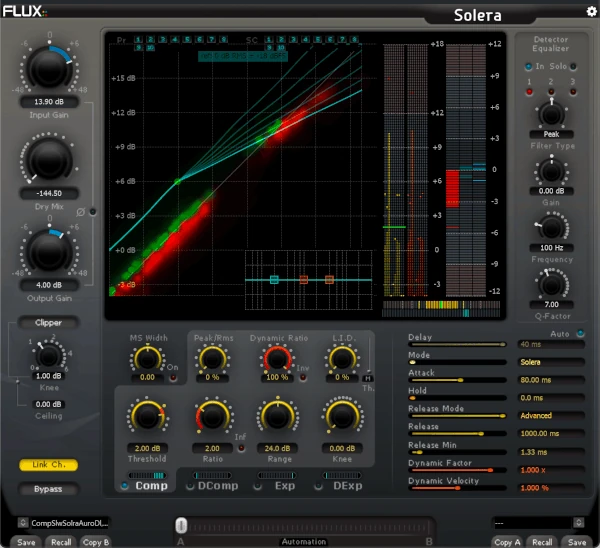
Task: Click the Filter Type knob in Detector Equalizer
Action: (x=551, y=114)
